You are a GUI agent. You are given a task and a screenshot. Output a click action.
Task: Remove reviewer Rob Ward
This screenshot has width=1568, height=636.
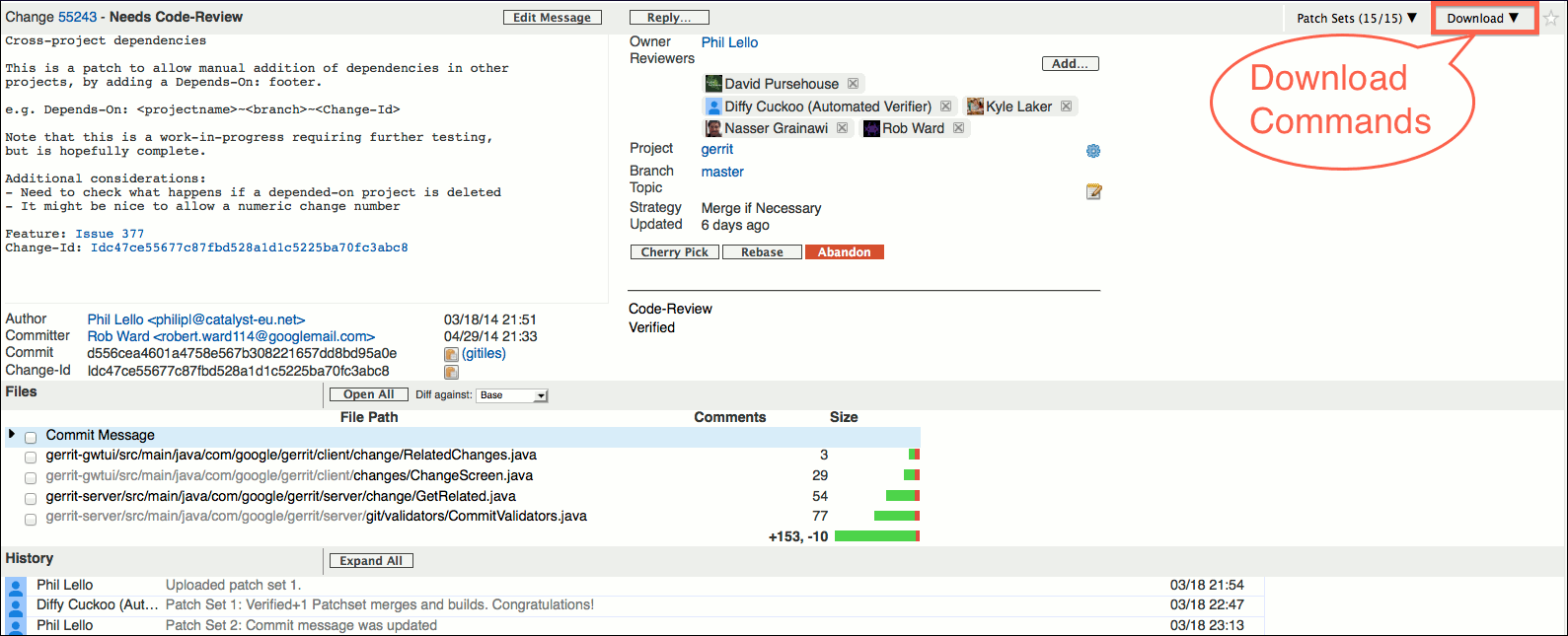pos(958,128)
